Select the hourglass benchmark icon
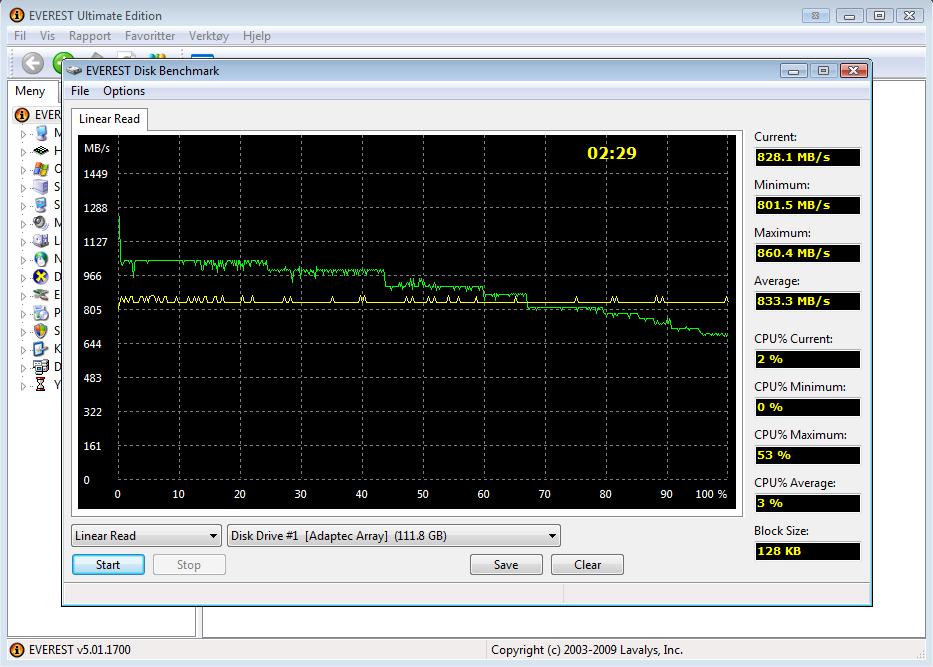The width and height of the screenshot is (933, 667). pos(40,385)
